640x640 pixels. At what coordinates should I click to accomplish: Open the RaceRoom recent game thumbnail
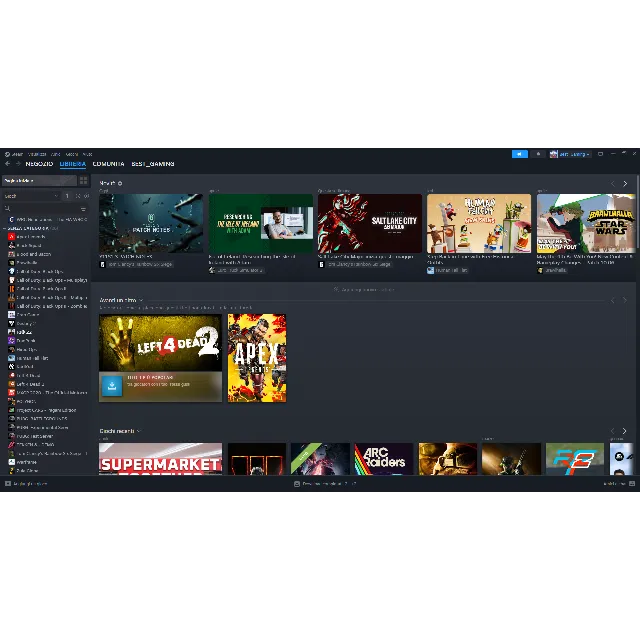pos(575,459)
